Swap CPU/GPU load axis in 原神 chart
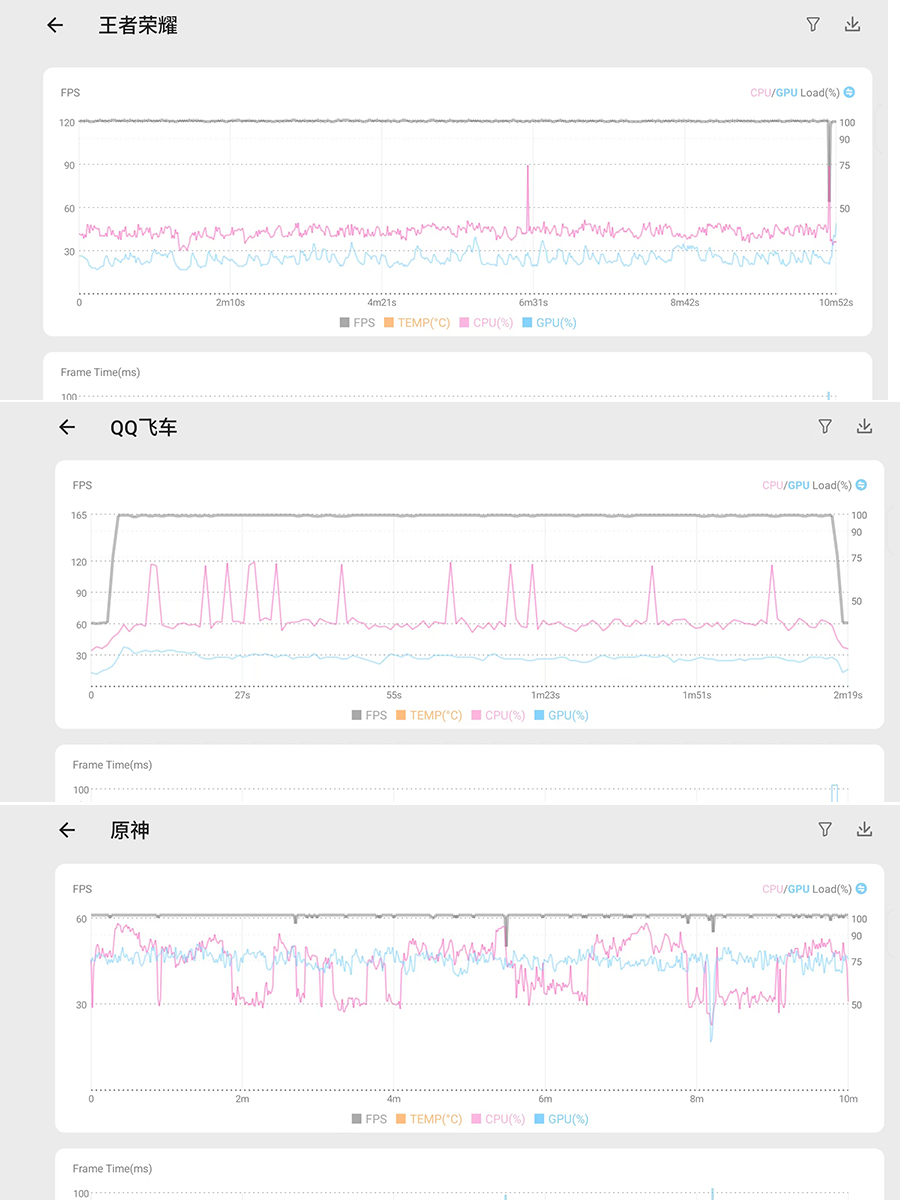 (x=861, y=889)
